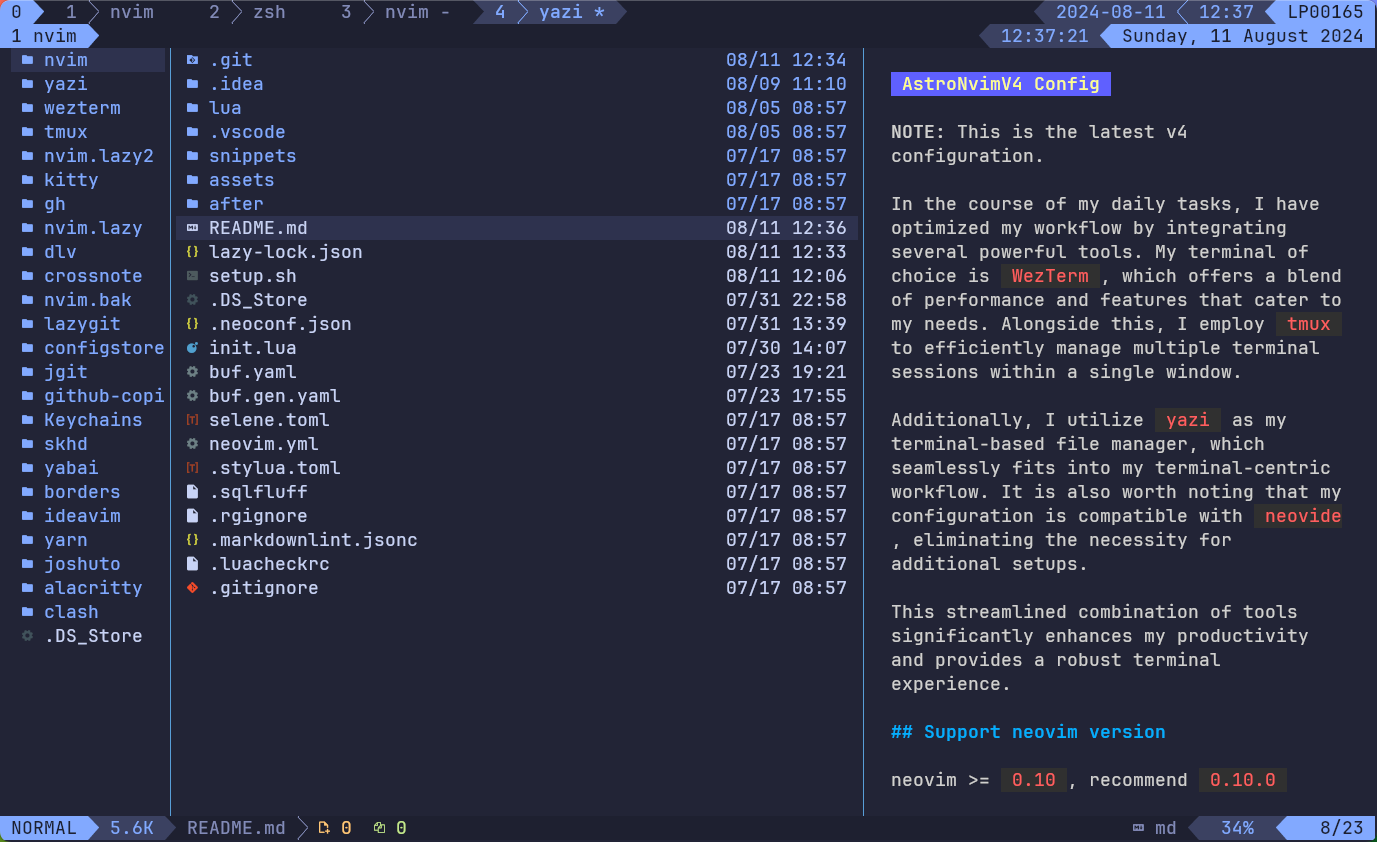Screen dimensions: 1377x842
Task: Click the file icon next to .sqlfluff
Action: [193, 492]
